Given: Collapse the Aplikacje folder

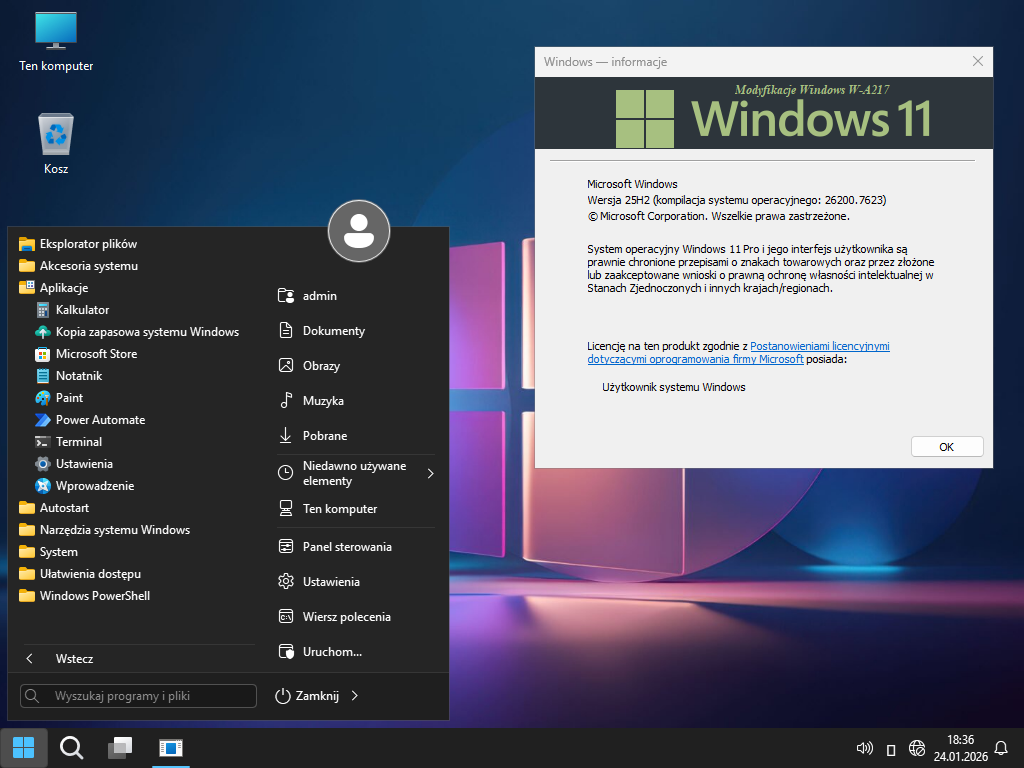Looking at the screenshot, I should point(64,288).
